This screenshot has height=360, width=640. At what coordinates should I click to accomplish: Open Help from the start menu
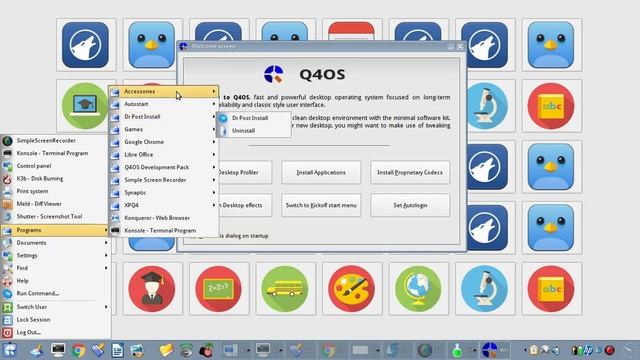click(x=55, y=281)
